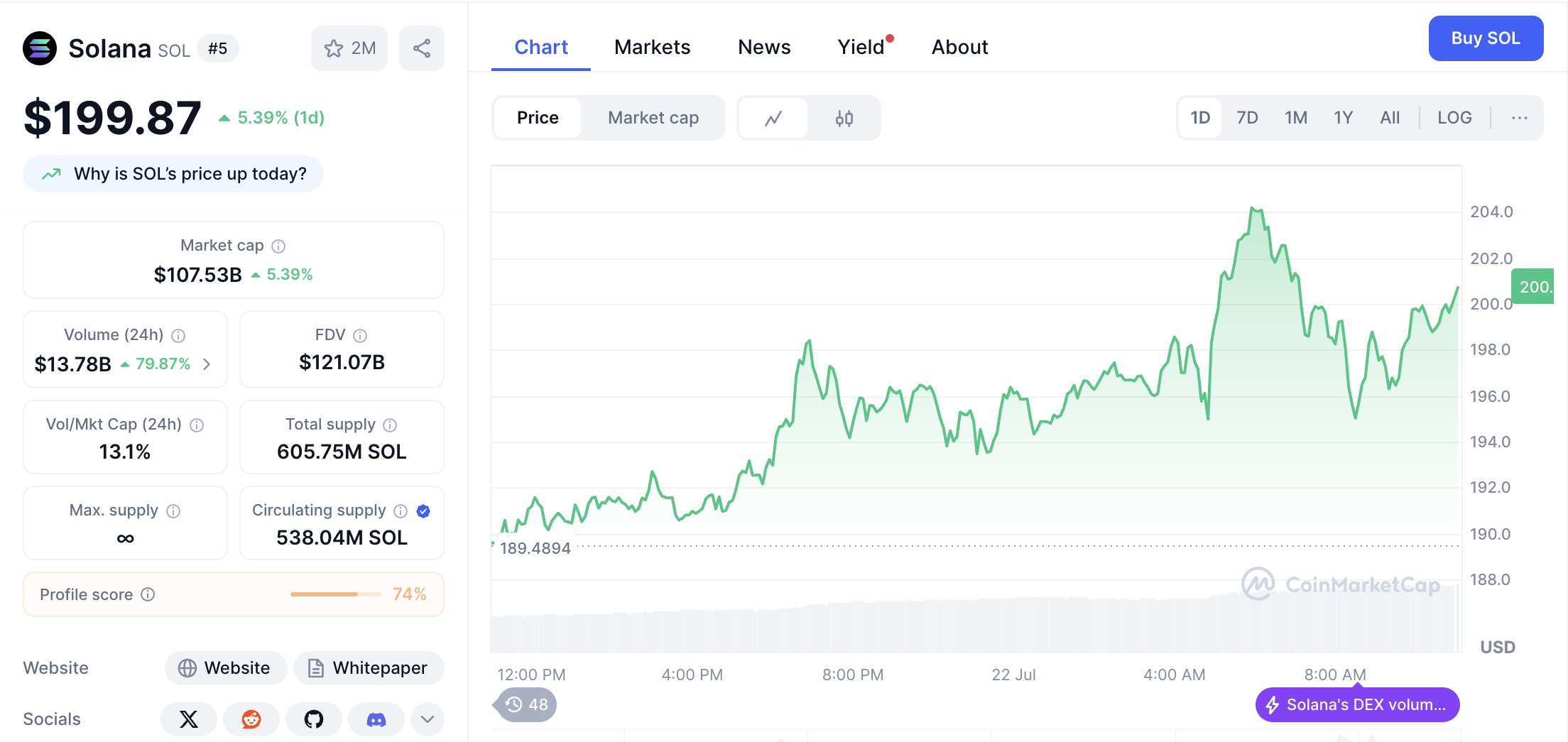Select the 7D time range
Screen dimensions: 1568x742
tap(1247, 118)
